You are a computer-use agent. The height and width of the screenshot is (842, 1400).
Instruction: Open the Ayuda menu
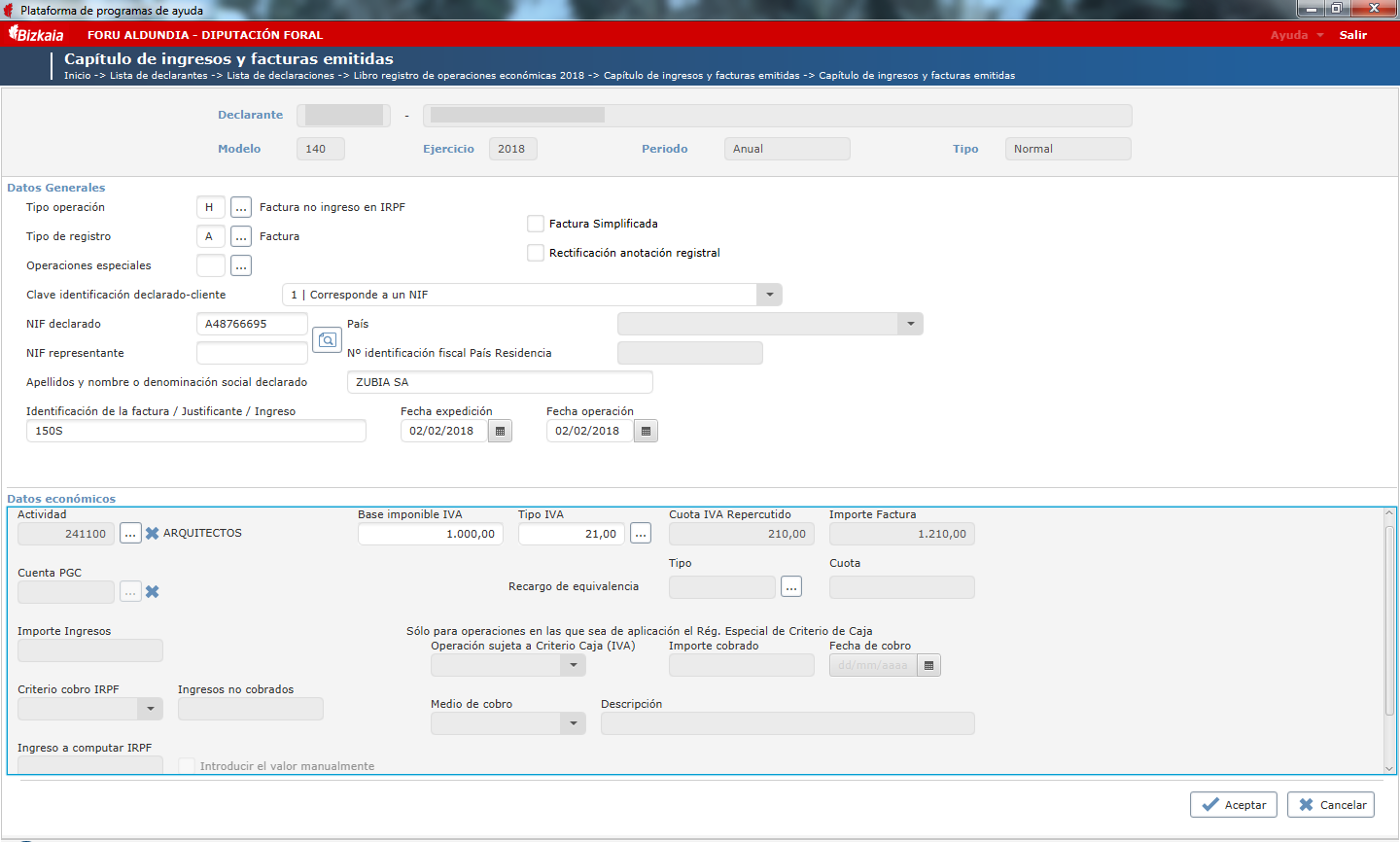point(1297,35)
